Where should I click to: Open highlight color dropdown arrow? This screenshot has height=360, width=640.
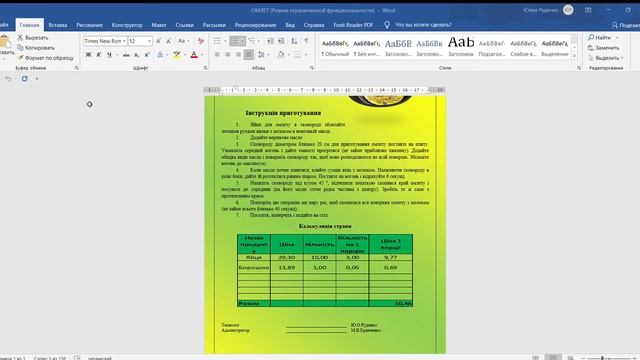click(x=185, y=55)
